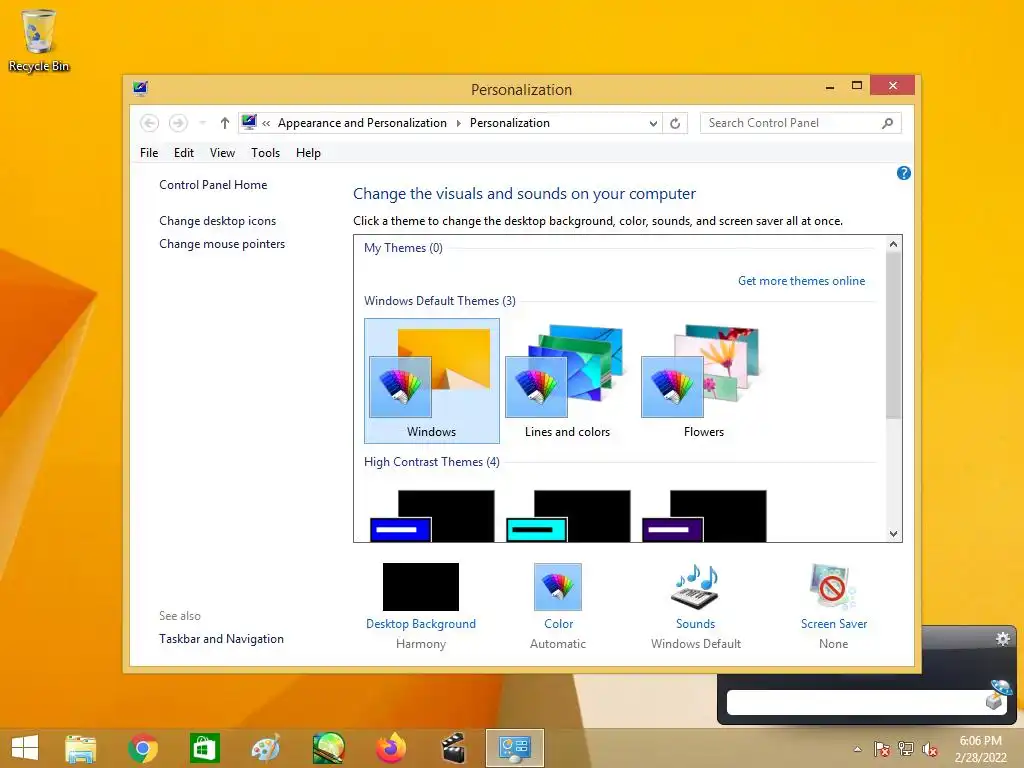Open the Help menu
This screenshot has height=768, width=1024.
pyautogui.click(x=308, y=153)
